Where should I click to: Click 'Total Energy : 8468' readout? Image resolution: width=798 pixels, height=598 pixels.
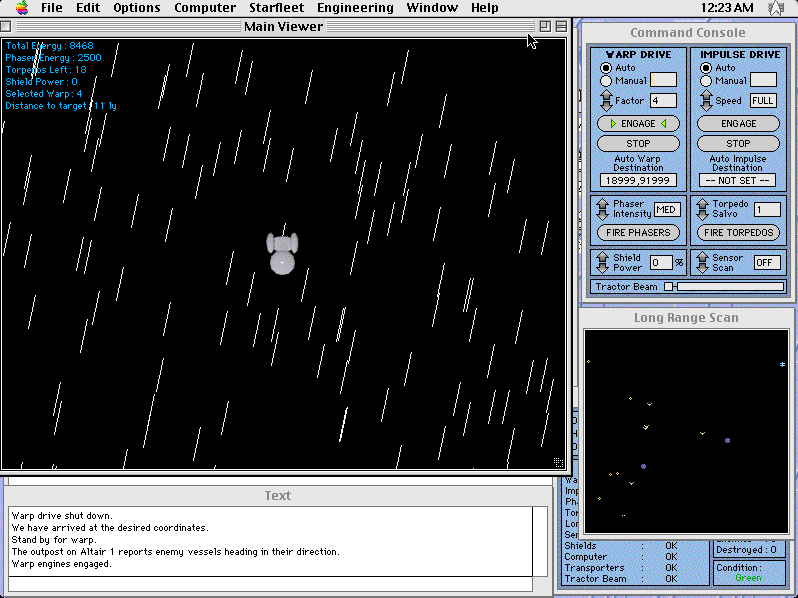click(49, 45)
